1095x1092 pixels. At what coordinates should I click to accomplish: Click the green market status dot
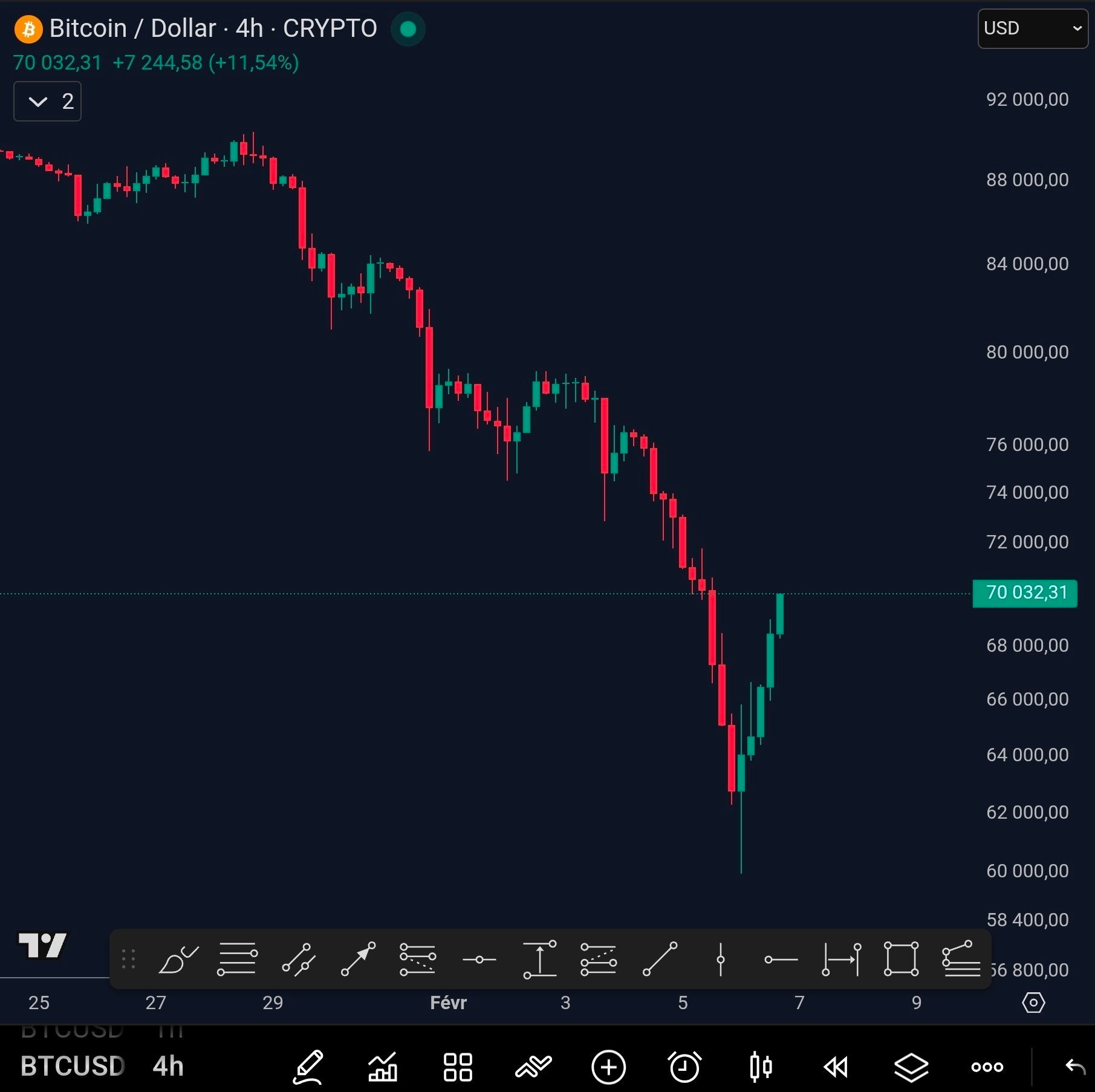[x=408, y=29]
